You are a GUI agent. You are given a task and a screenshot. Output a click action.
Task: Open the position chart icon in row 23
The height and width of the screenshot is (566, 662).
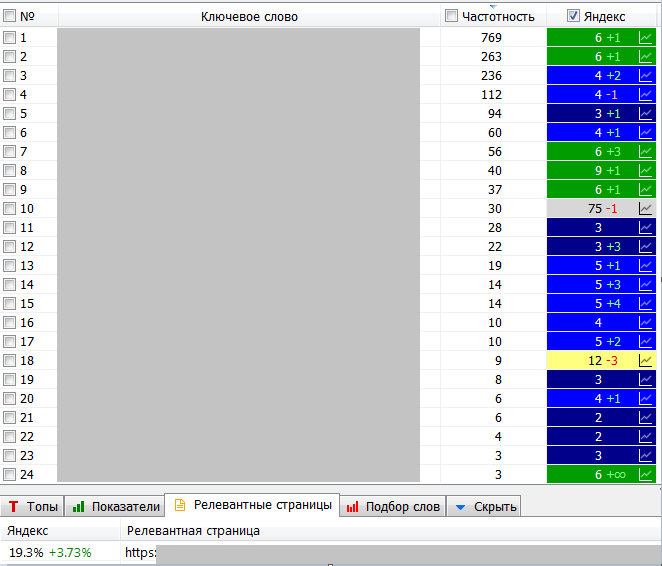645,455
